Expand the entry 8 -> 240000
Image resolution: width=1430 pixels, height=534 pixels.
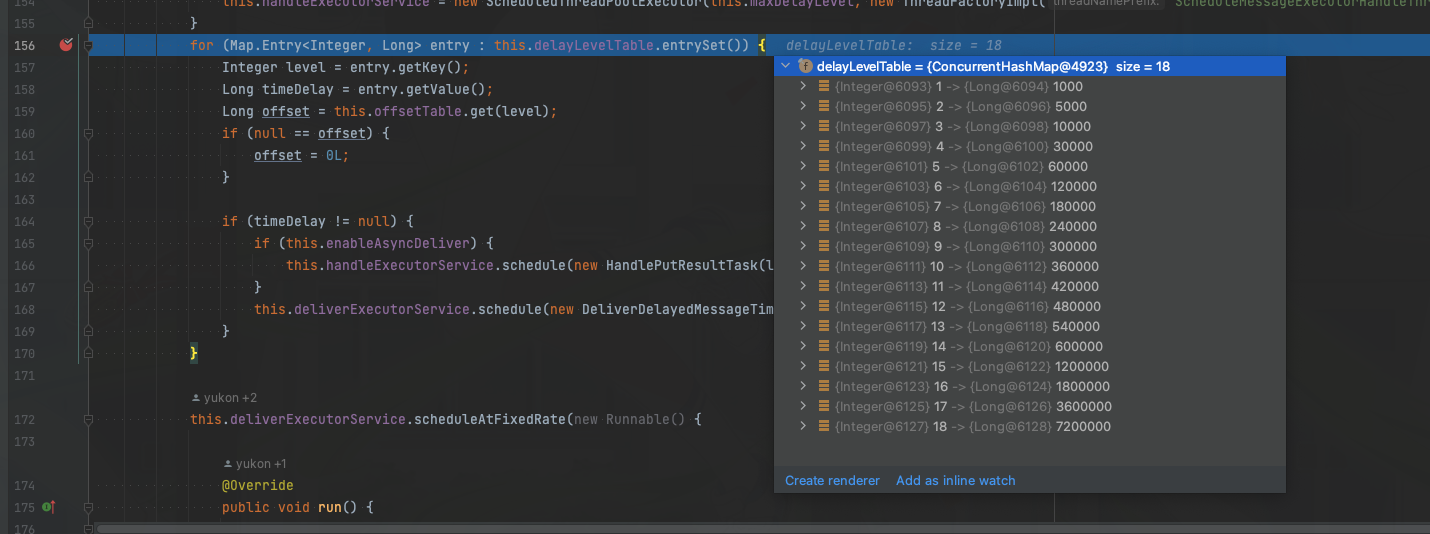click(803, 226)
